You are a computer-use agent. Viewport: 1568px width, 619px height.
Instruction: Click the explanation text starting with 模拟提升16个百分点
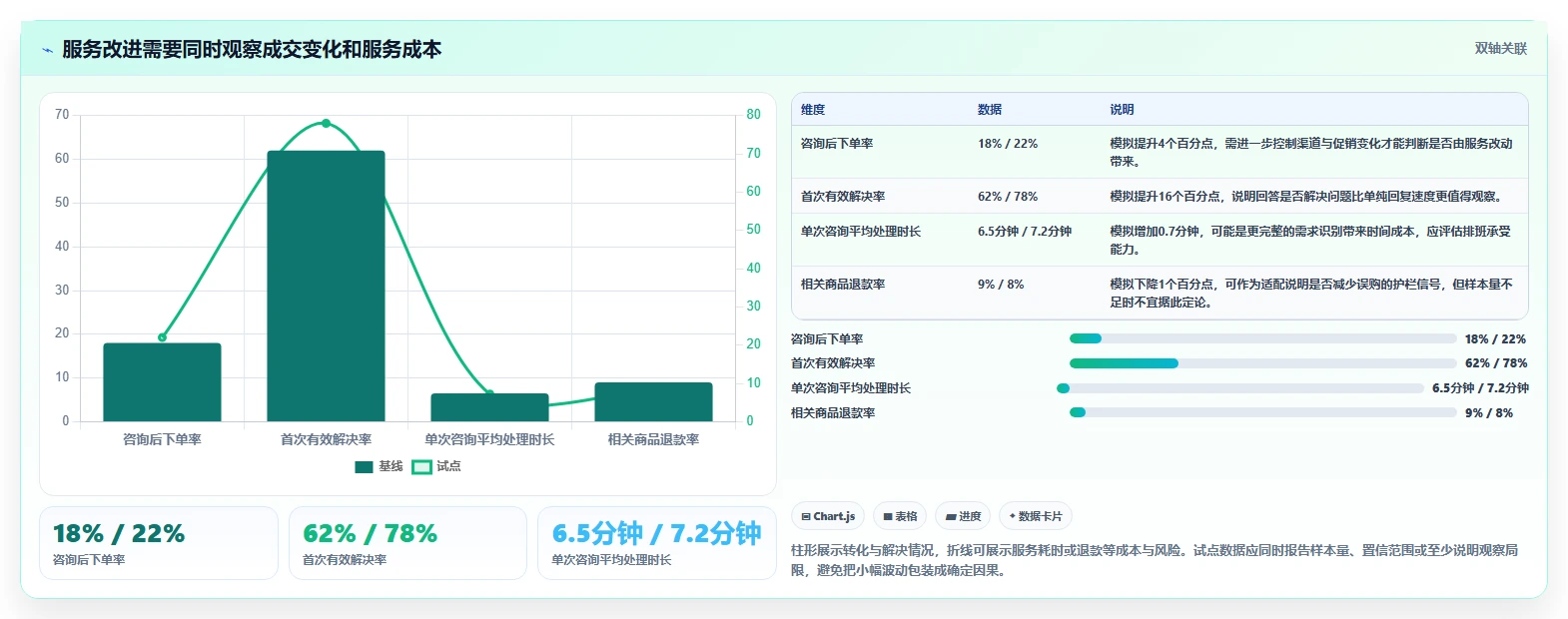(1307, 197)
